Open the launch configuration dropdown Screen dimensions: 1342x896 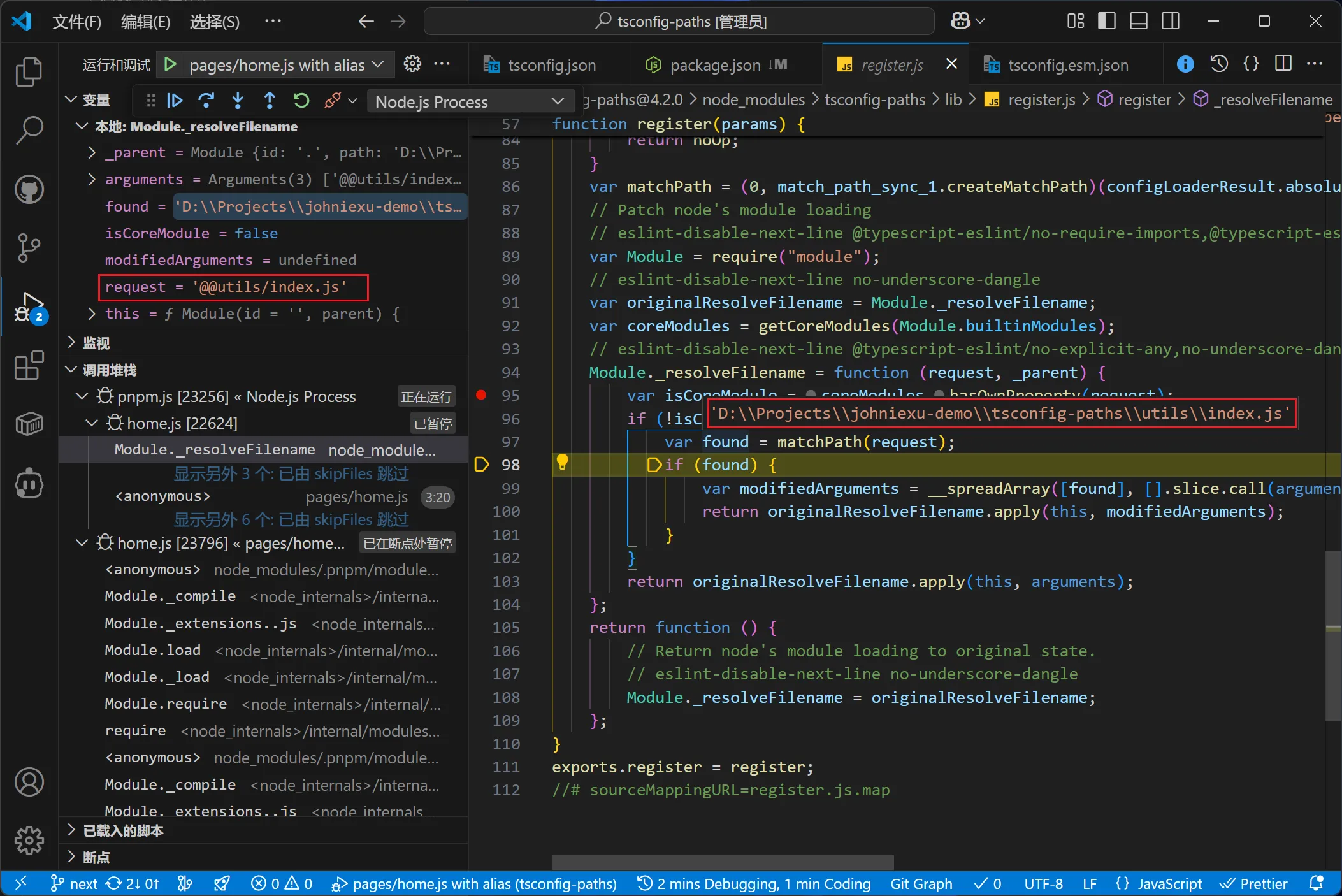click(x=278, y=64)
